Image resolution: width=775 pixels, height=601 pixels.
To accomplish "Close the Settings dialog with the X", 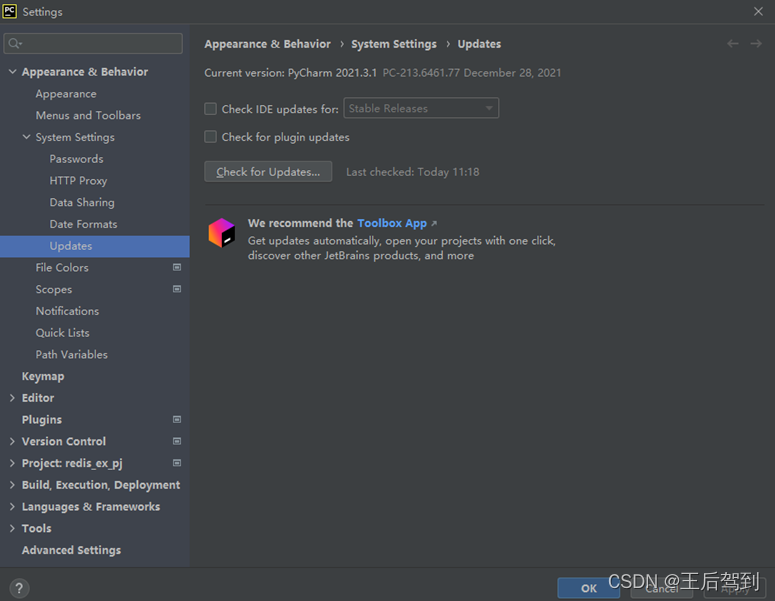I will pyautogui.click(x=758, y=11).
